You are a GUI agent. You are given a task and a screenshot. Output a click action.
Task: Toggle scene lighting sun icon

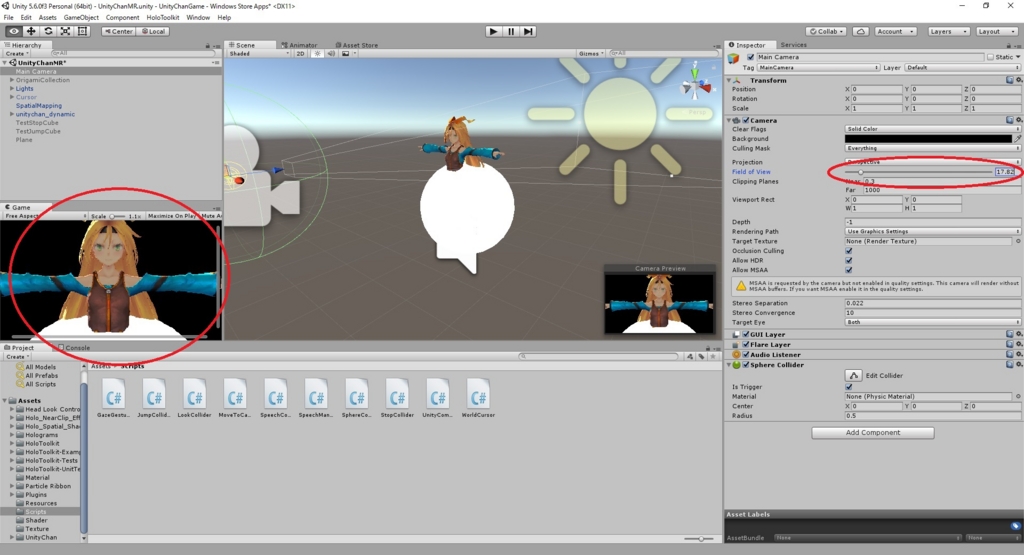click(317, 54)
